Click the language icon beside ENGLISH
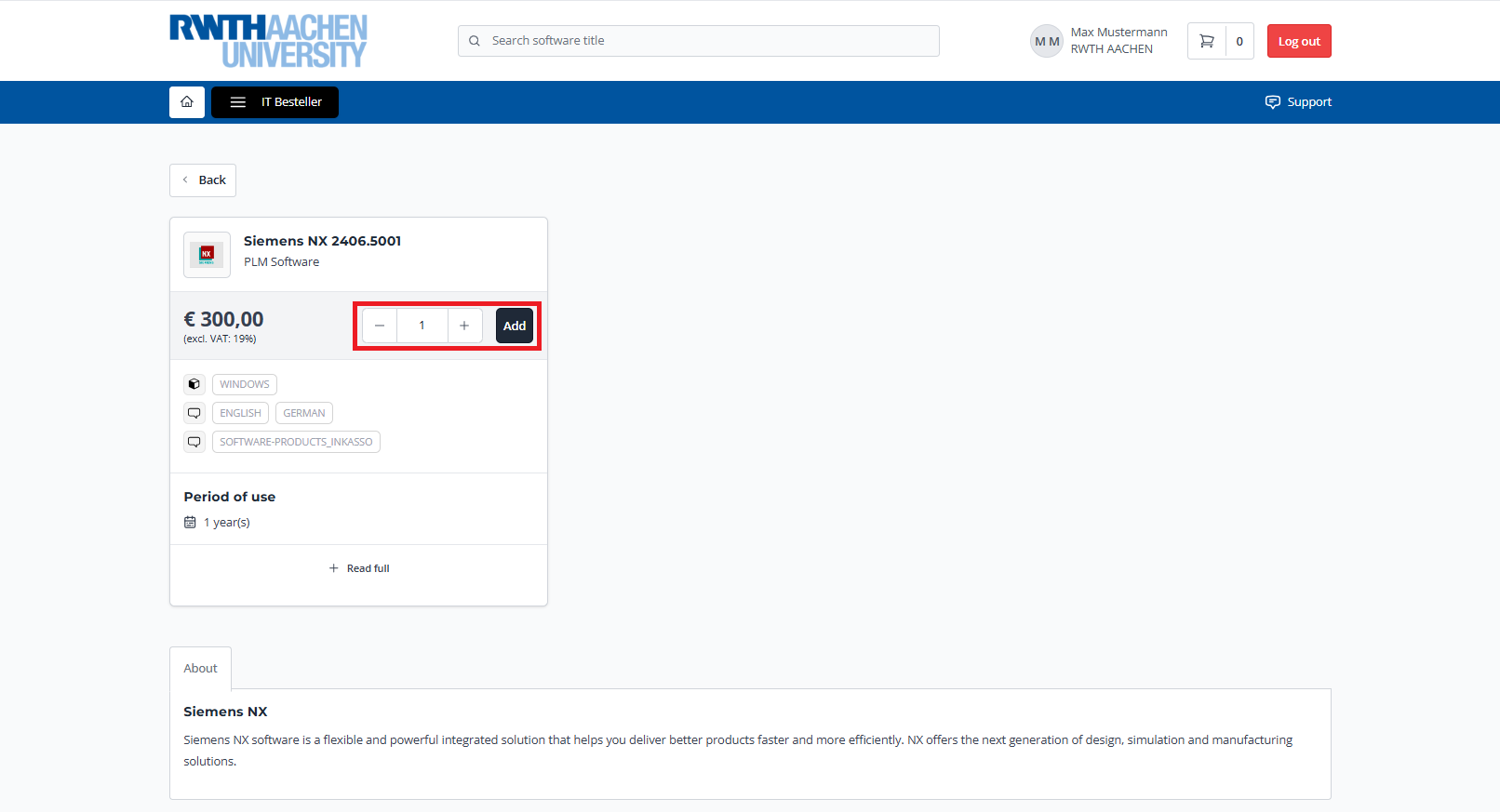Viewport: 1500px width, 812px height. pos(194,413)
